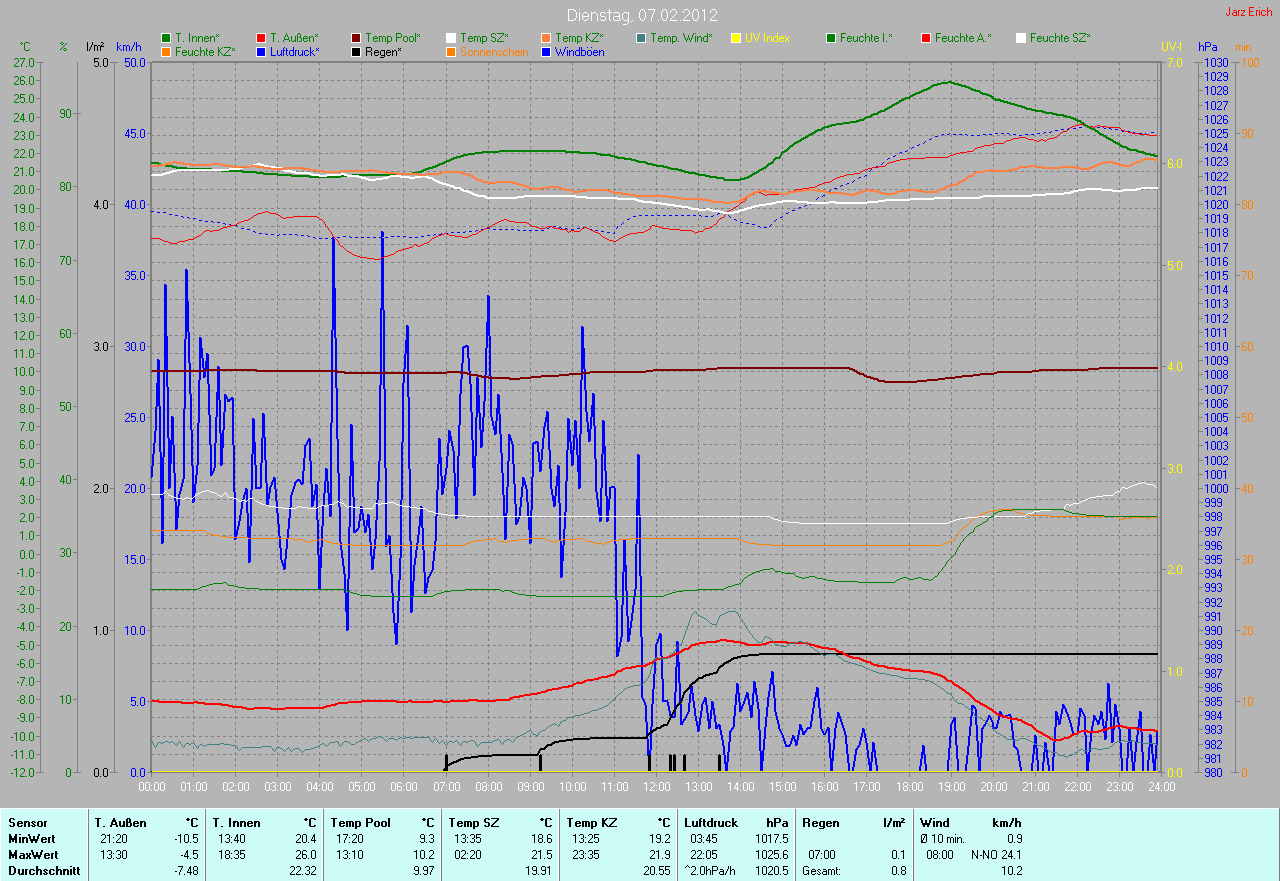Click the chart title Dienstag, 07.02.2012
Screen dimensions: 1280x881
coord(640,15)
